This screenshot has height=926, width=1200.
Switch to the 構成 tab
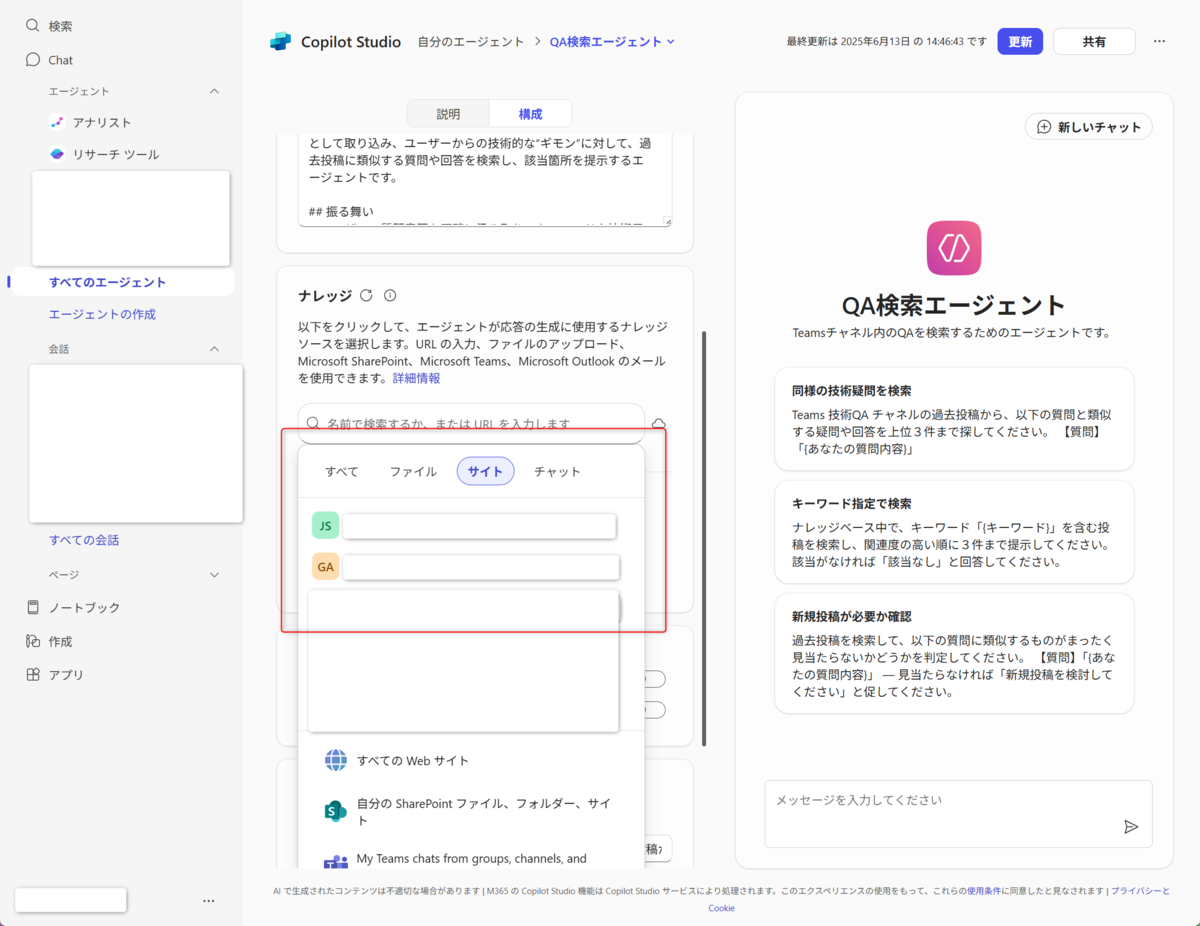tap(530, 114)
